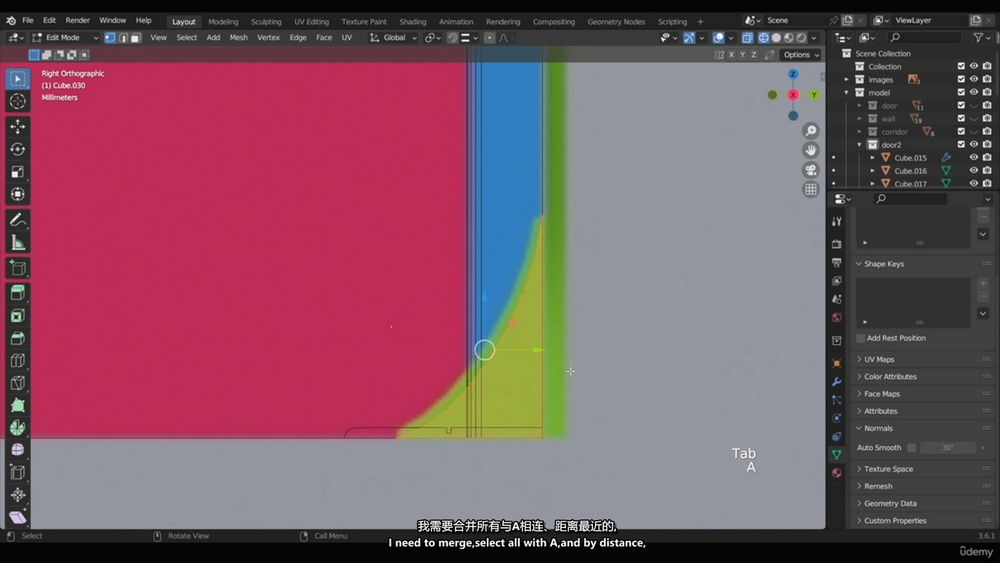Click the outliner search field
This screenshot has width=1000, height=563.
924,38
